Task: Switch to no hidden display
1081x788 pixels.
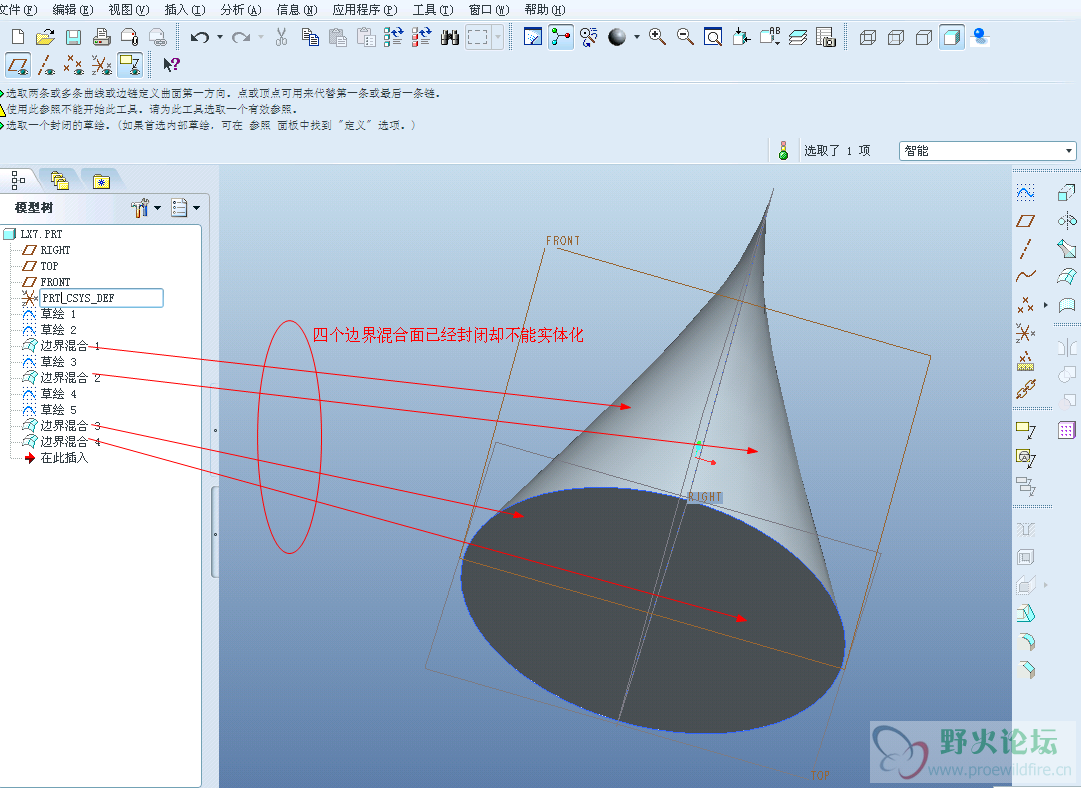Action: point(924,37)
